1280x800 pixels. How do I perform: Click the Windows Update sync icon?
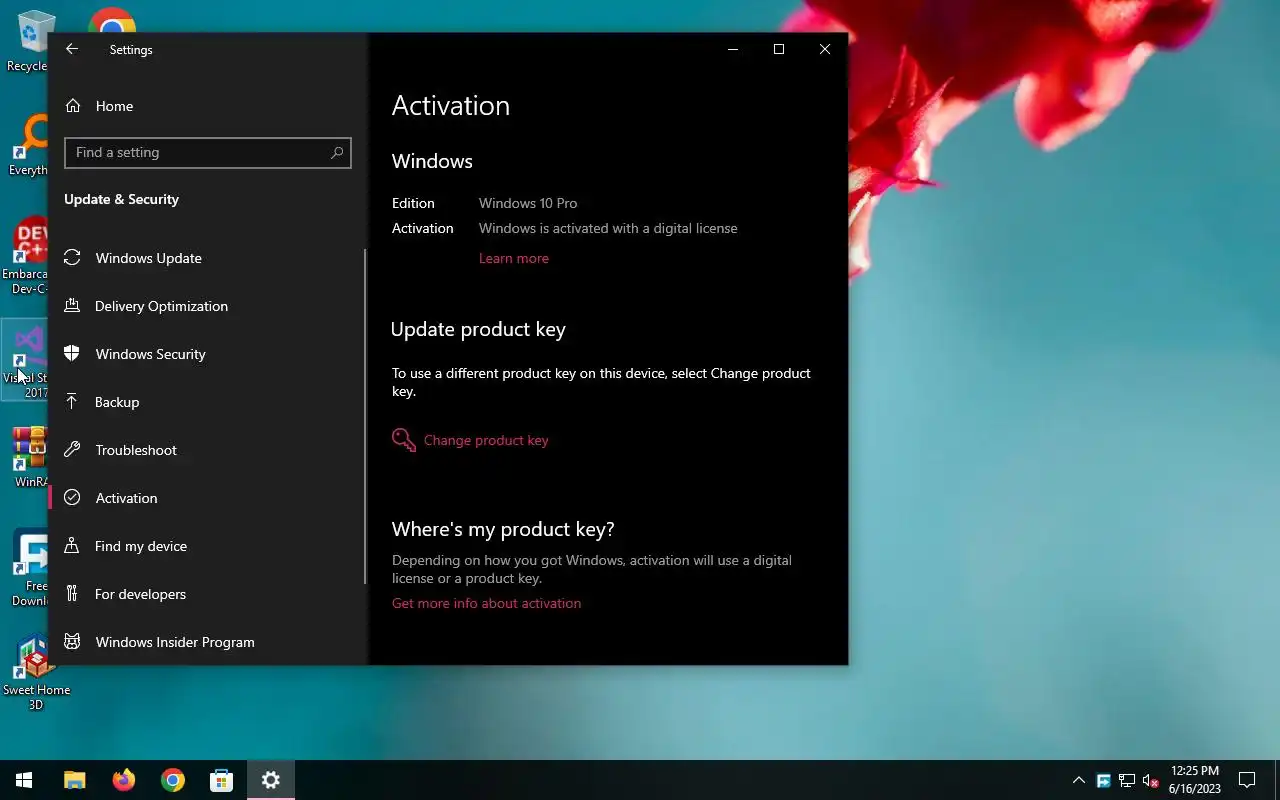(72, 258)
